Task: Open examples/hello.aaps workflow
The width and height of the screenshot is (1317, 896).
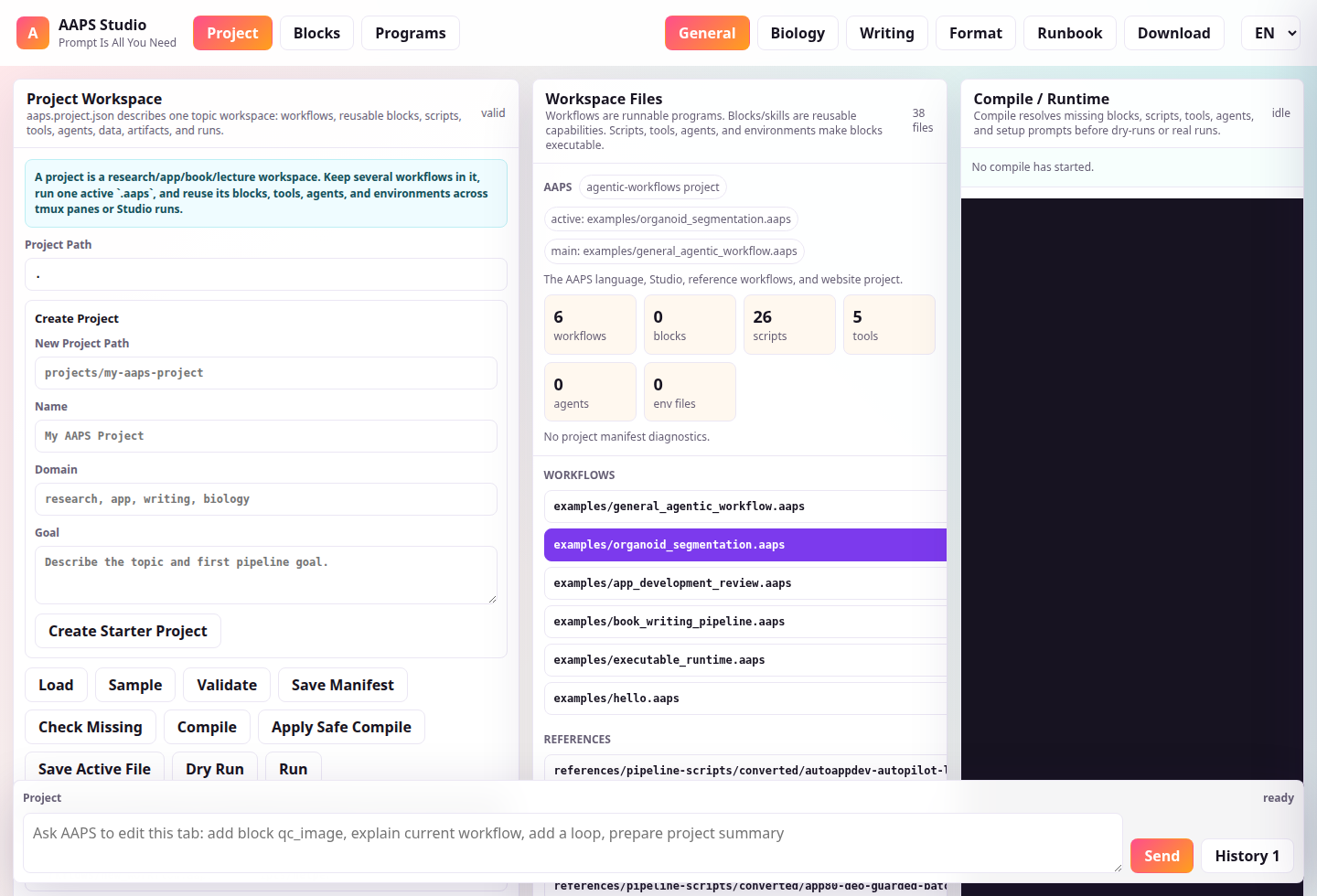Action: pyautogui.click(x=745, y=699)
